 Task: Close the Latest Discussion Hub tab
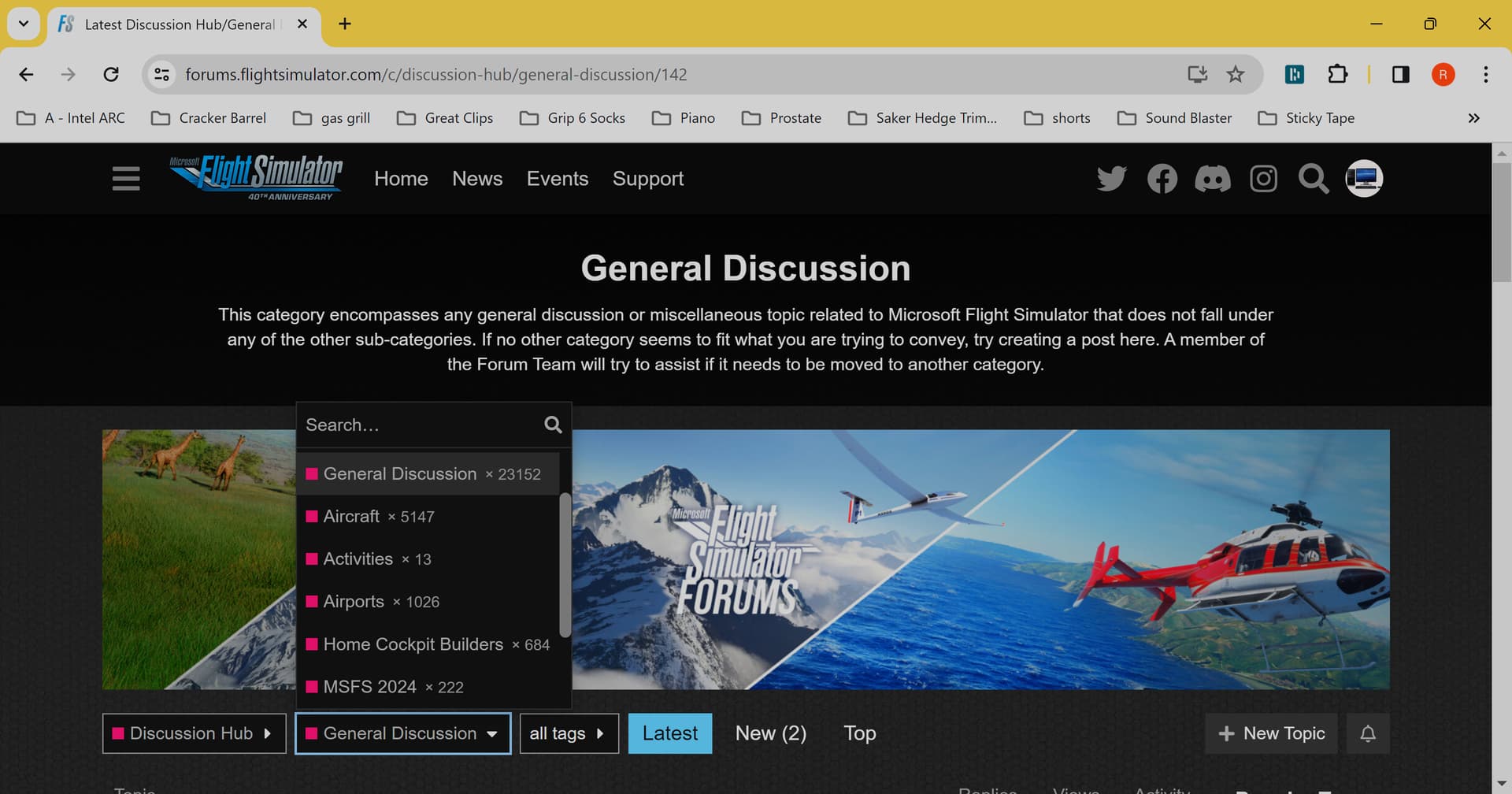coord(302,24)
